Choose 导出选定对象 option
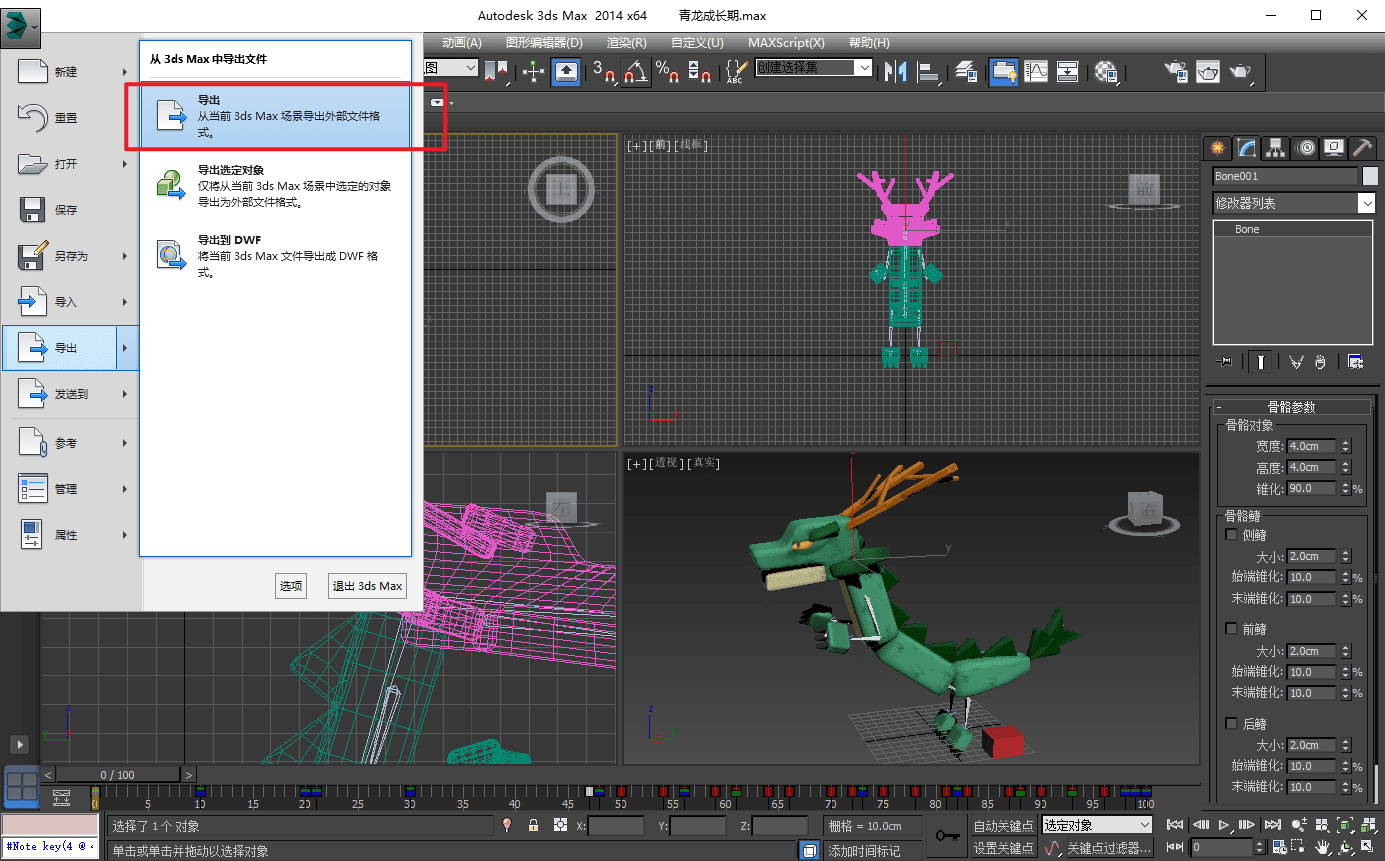The image size is (1385, 861). coord(276,185)
